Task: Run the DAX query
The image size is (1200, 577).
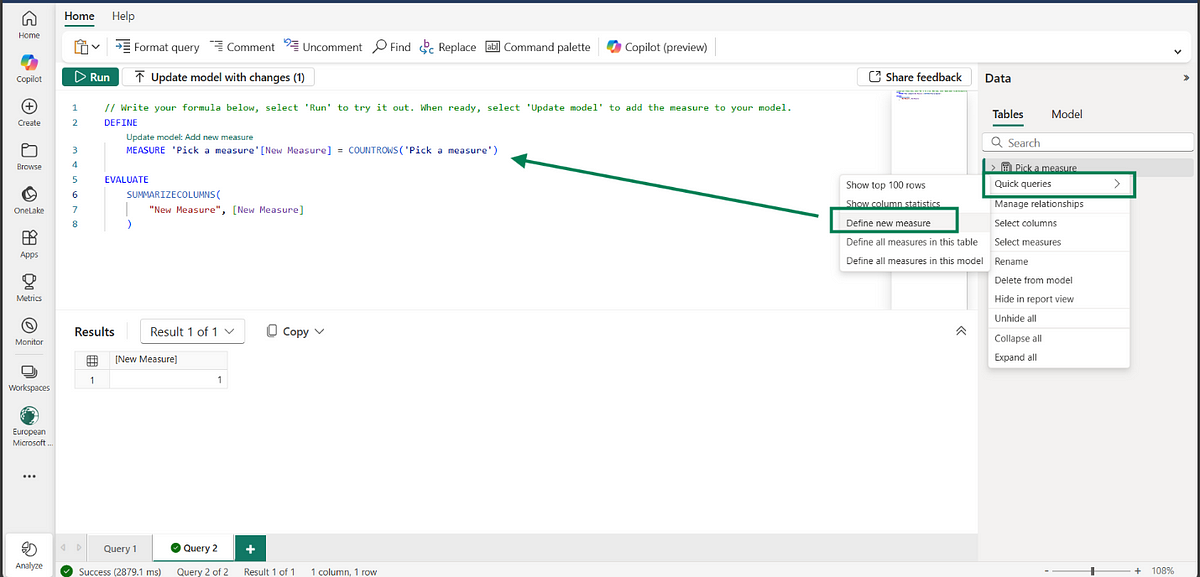Action: (90, 77)
